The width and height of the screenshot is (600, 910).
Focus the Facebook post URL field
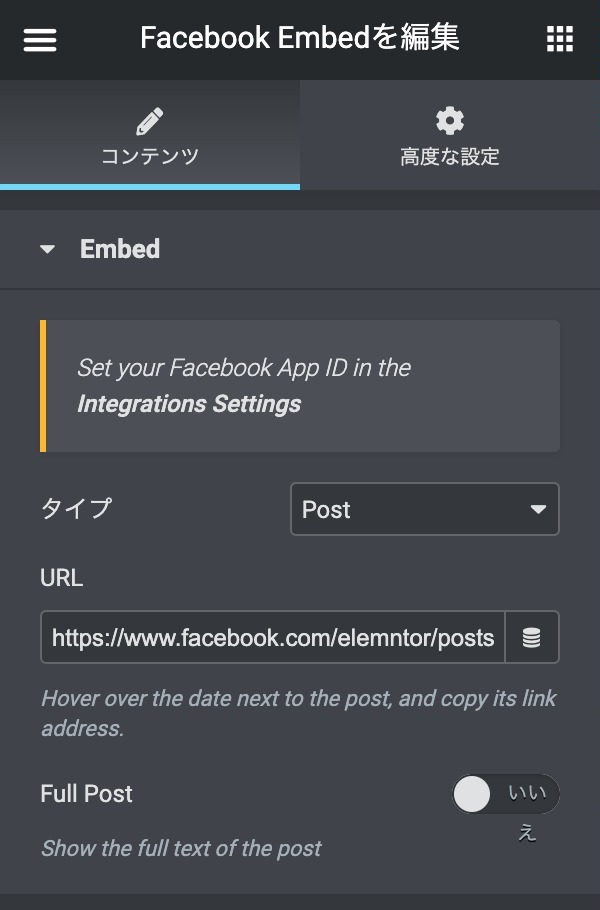pos(273,638)
